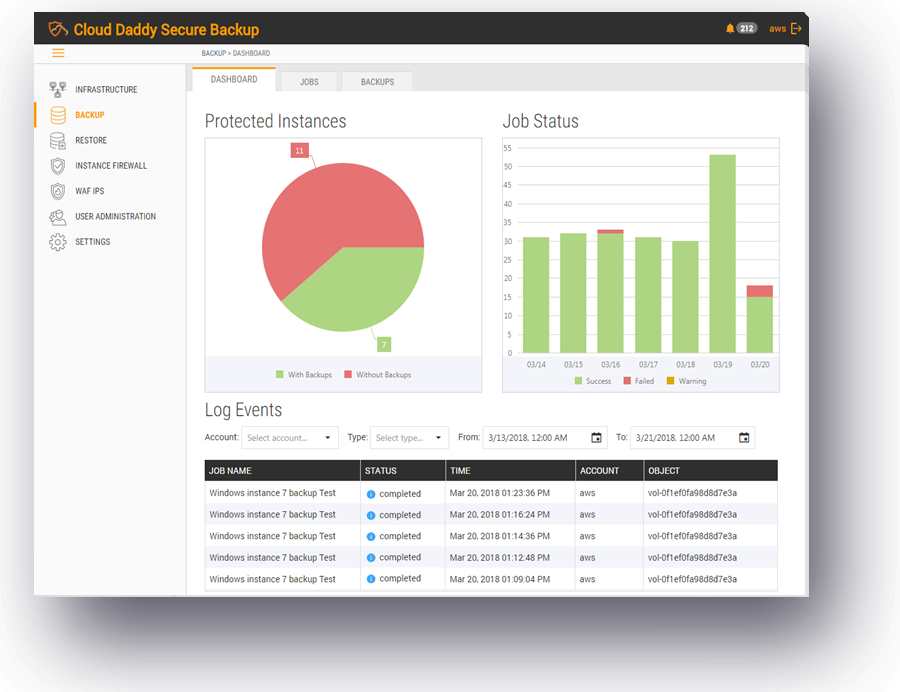Sort by Status column header
Viewport: 900px width, 692px height.
click(402, 471)
